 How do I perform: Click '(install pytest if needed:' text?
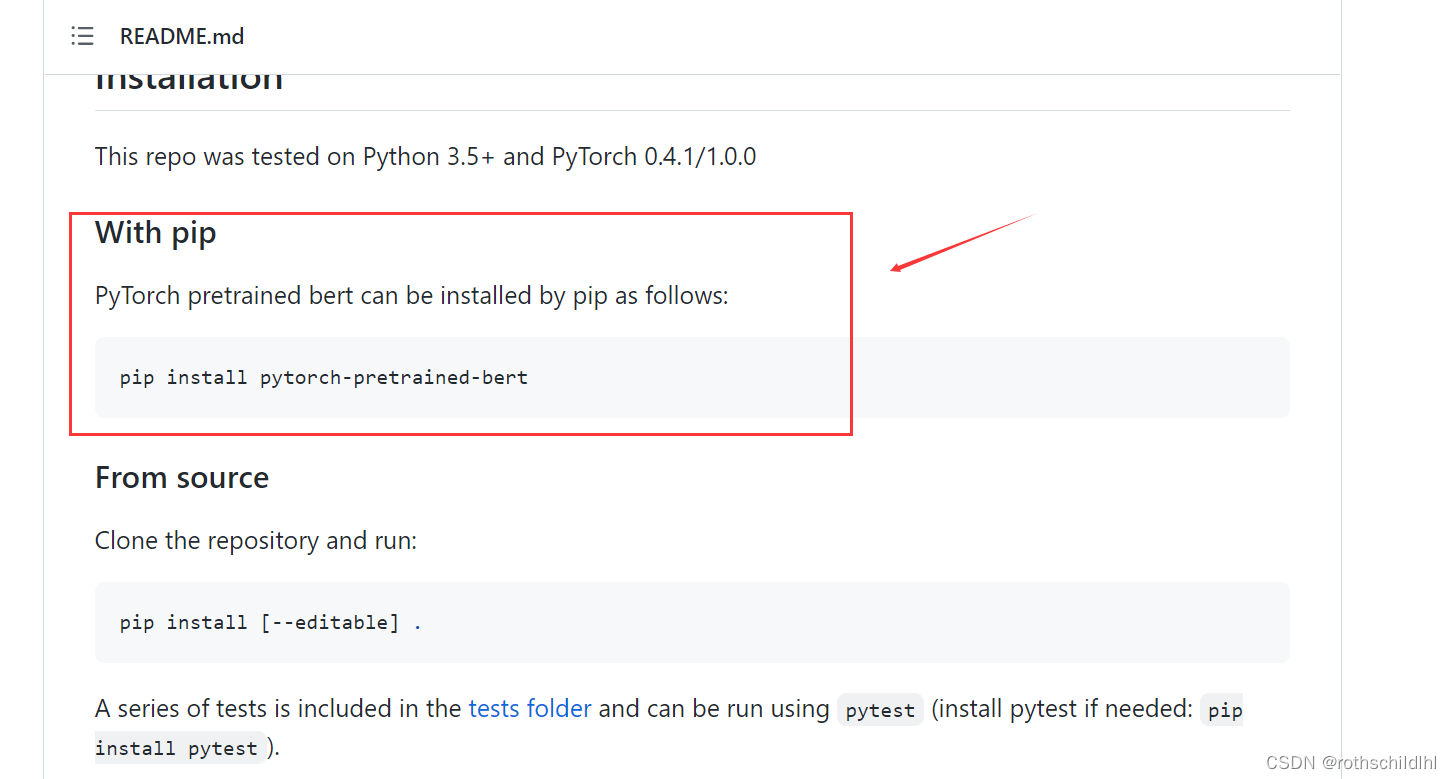click(1062, 709)
